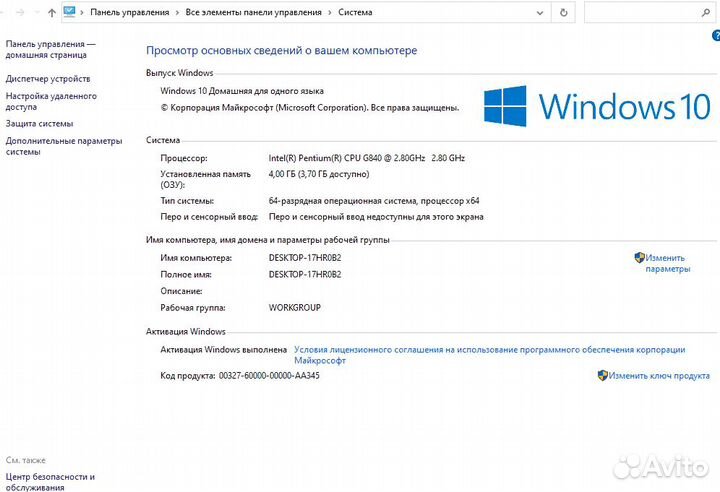
Task: Click the Windows 10 logo
Action: pos(596,106)
